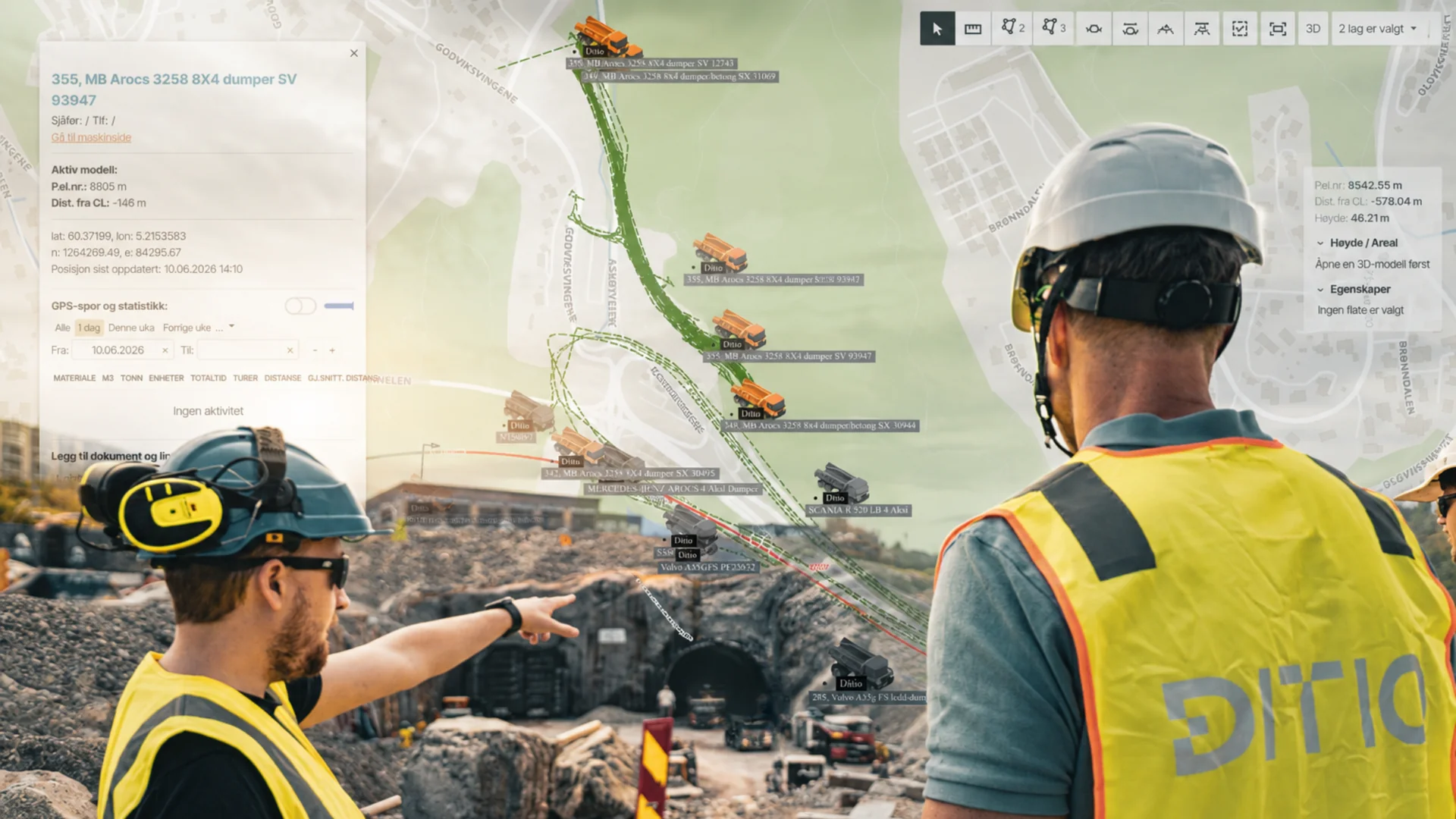The width and height of the screenshot is (1456, 819).
Task: Click dumper truck icon labeled SX 30944
Action: coord(757,398)
